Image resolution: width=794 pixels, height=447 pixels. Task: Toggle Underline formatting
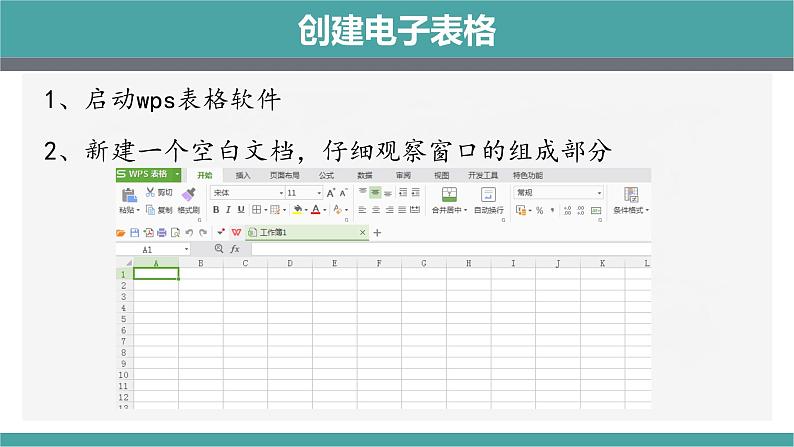[241, 210]
